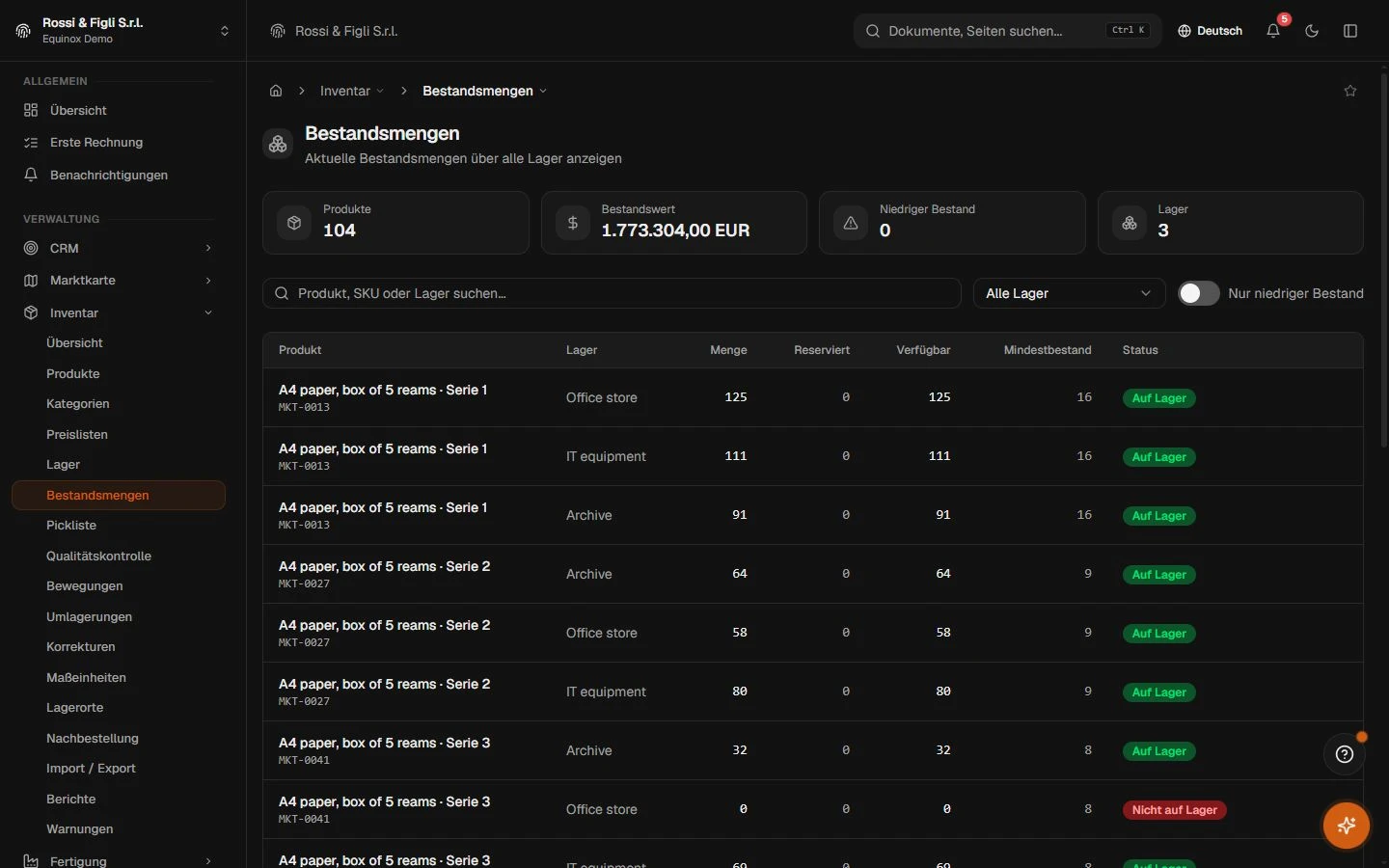The height and width of the screenshot is (868, 1389).
Task: Click the Niedriger Bestand warning triangle icon
Action: 851,223
